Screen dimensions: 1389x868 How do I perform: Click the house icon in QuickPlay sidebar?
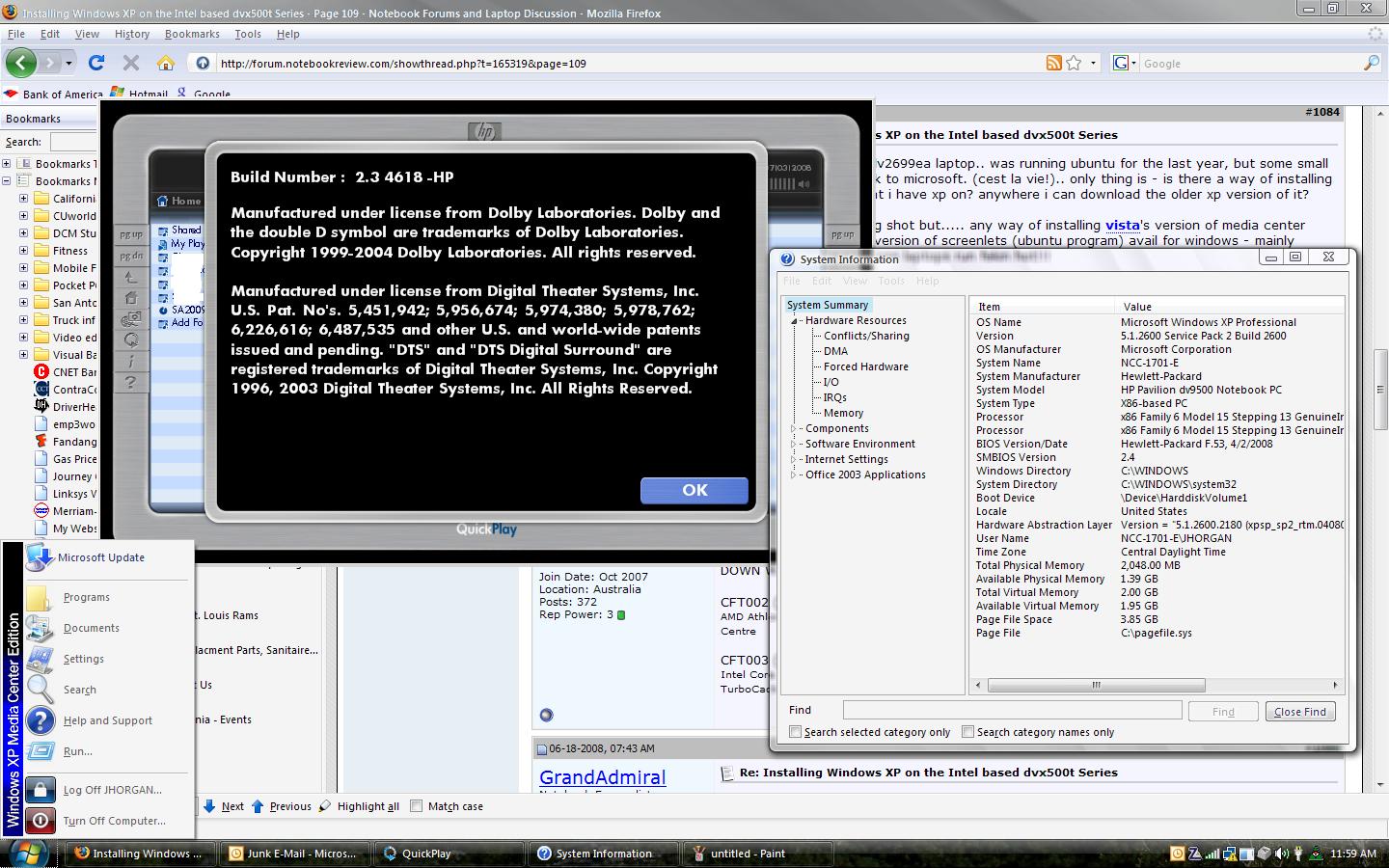click(x=131, y=298)
